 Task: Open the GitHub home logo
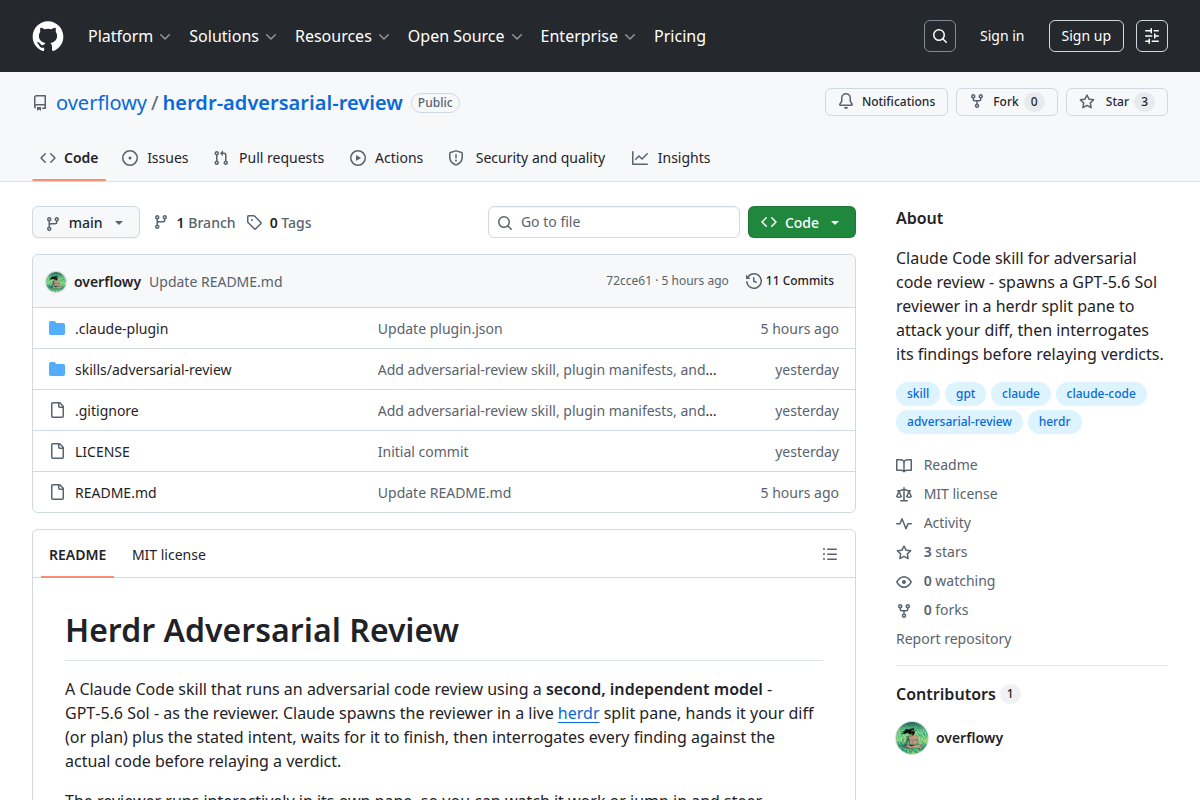[x=48, y=37]
